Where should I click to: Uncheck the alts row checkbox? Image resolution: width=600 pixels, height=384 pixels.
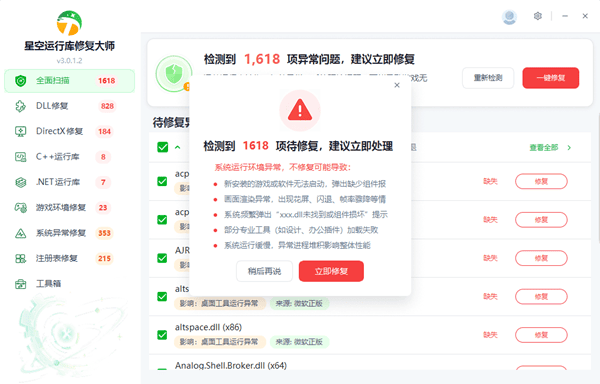click(x=162, y=296)
